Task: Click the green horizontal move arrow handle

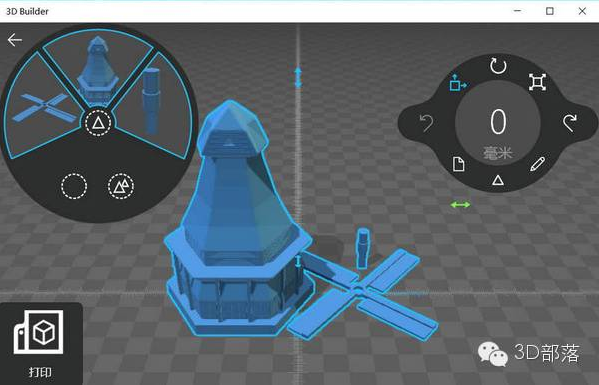Action: point(460,205)
